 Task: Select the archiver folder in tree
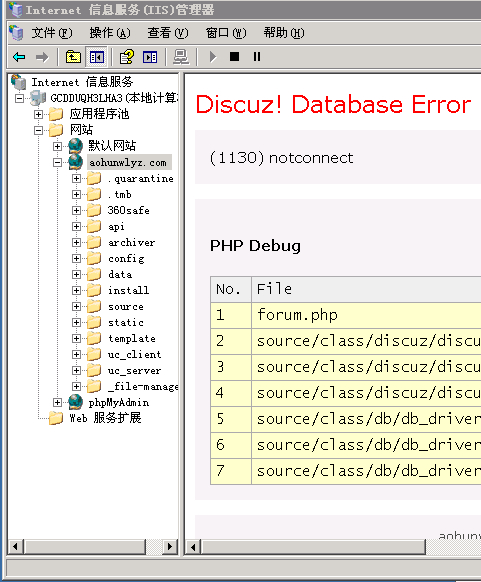pos(131,242)
